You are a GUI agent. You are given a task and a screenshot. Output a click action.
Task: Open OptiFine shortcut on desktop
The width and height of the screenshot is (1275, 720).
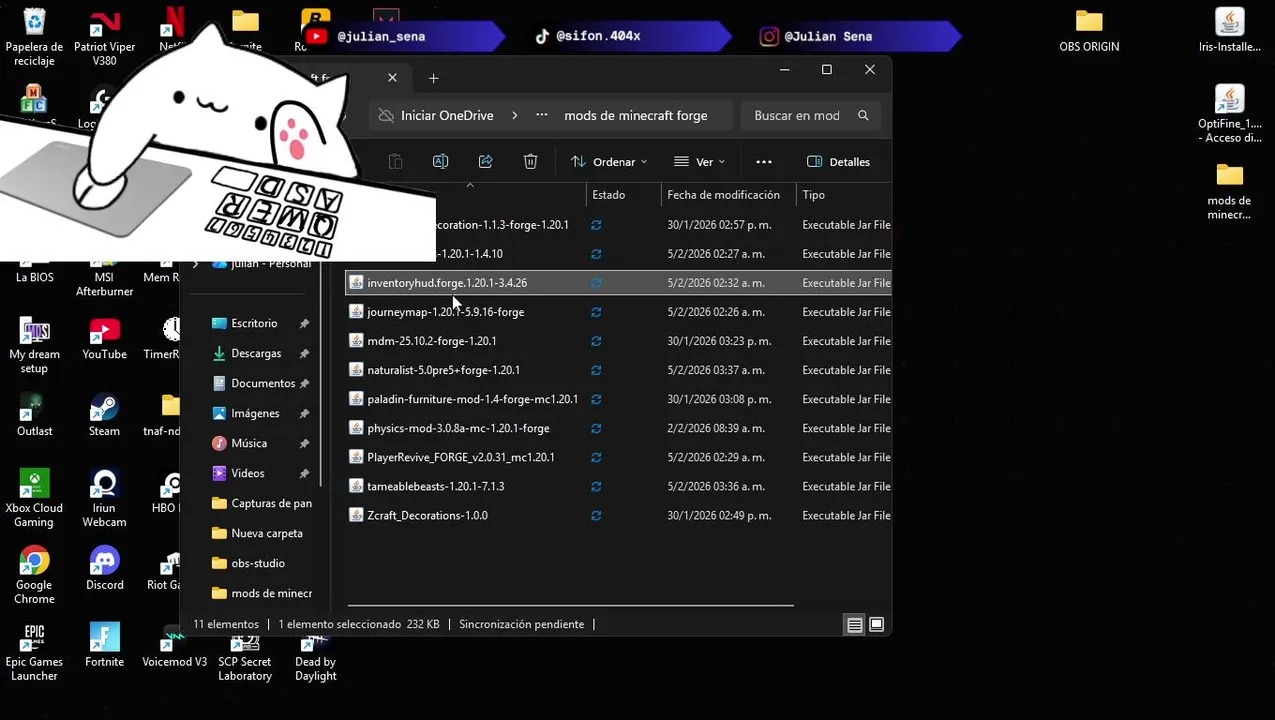(1229, 114)
